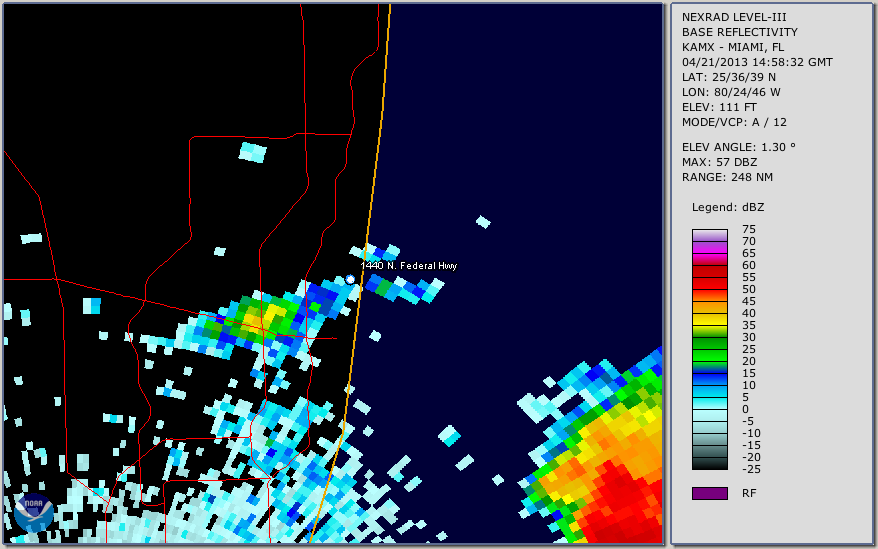The height and width of the screenshot is (549, 878).
Task: Select the ELEV ANGLE: 1.30 text
Action: click(739, 147)
